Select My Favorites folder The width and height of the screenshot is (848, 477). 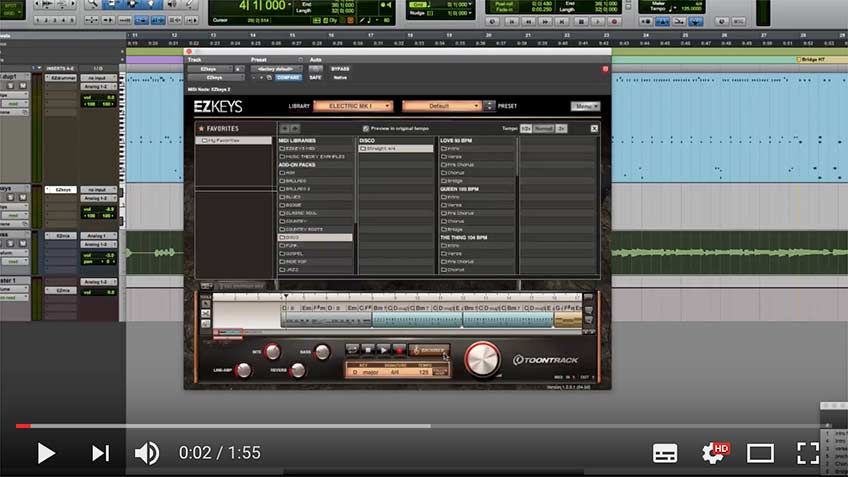234,140
